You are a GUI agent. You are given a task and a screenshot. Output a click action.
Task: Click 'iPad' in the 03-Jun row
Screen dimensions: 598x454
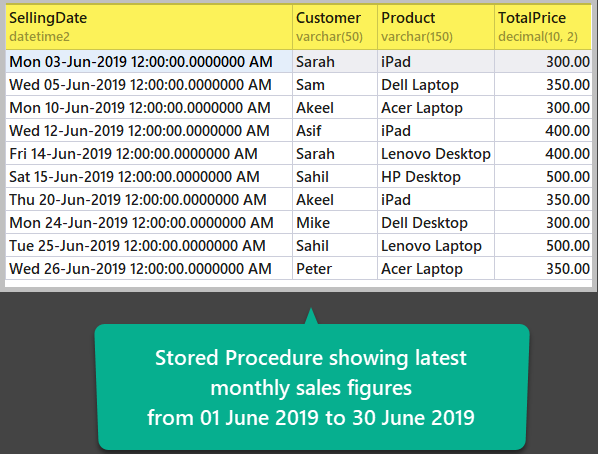436,61
